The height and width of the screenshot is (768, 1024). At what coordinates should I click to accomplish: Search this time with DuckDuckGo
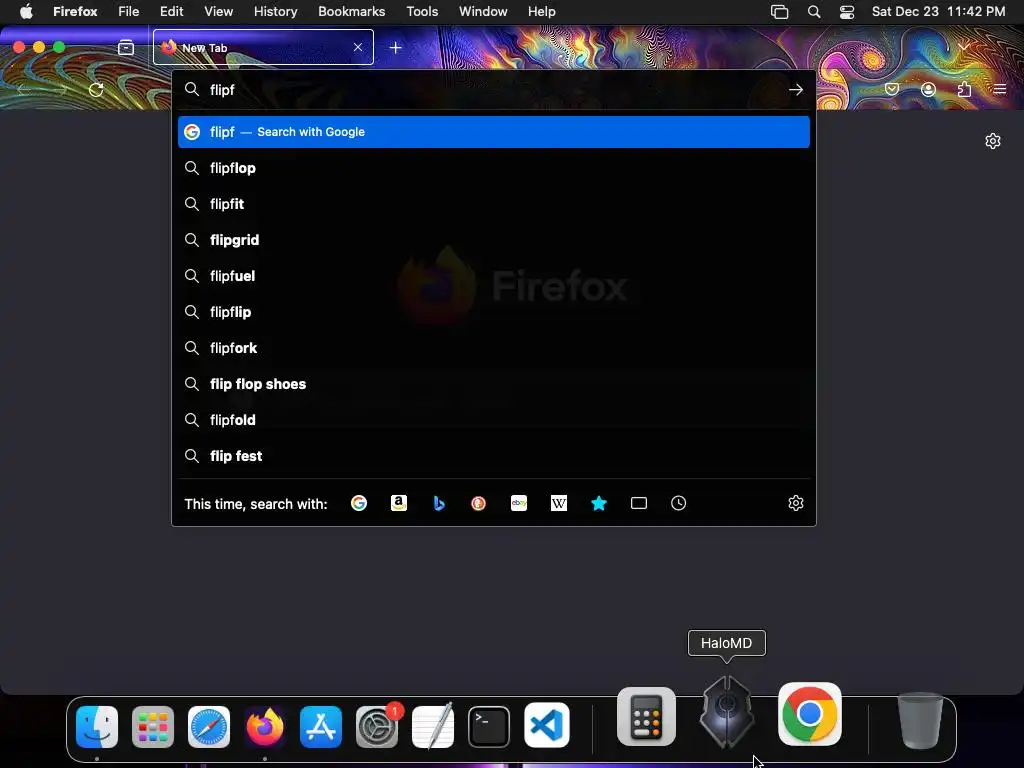(x=479, y=503)
